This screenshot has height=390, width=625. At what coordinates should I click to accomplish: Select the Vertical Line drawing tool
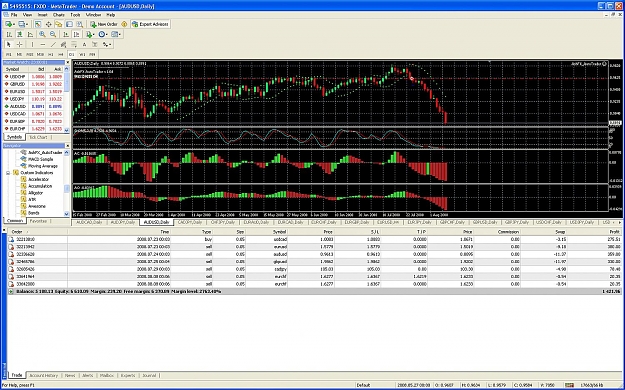coord(32,45)
